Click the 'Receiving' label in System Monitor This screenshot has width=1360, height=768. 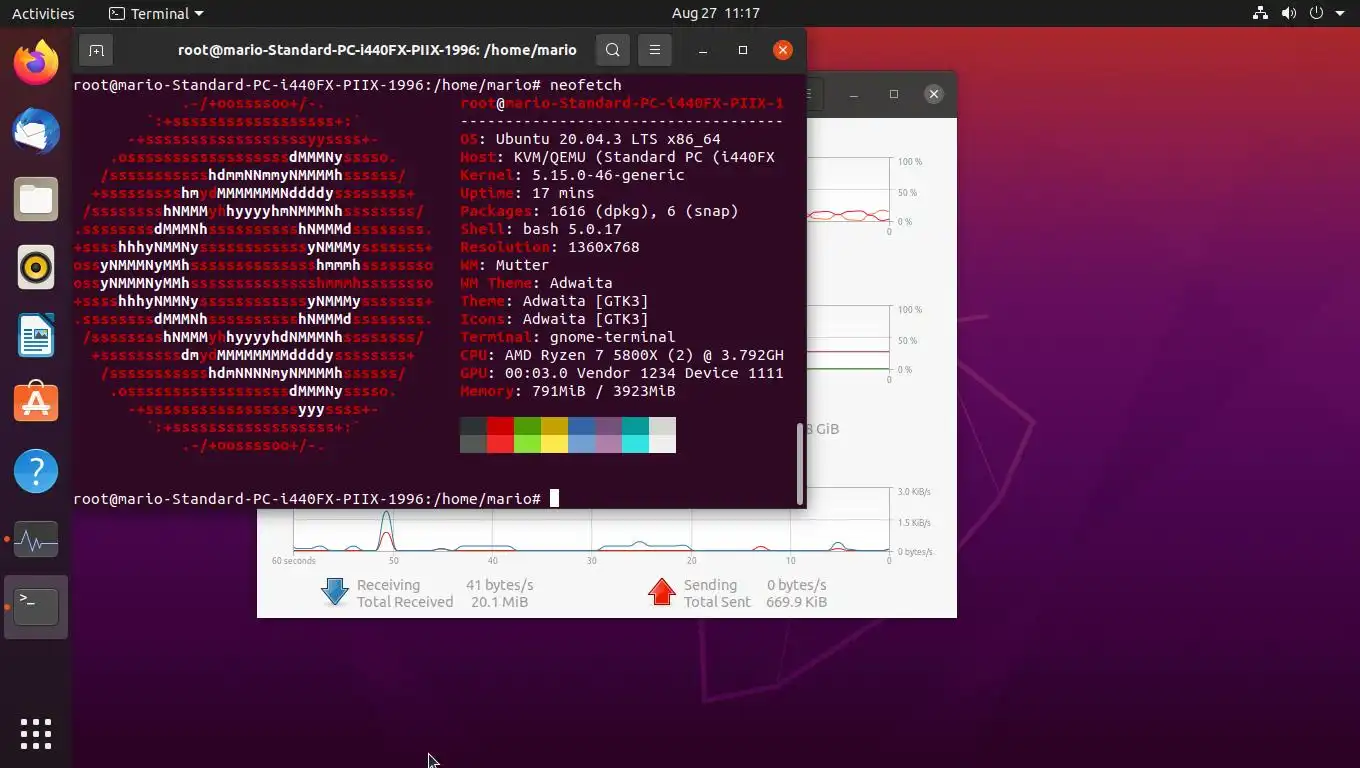(388, 585)
